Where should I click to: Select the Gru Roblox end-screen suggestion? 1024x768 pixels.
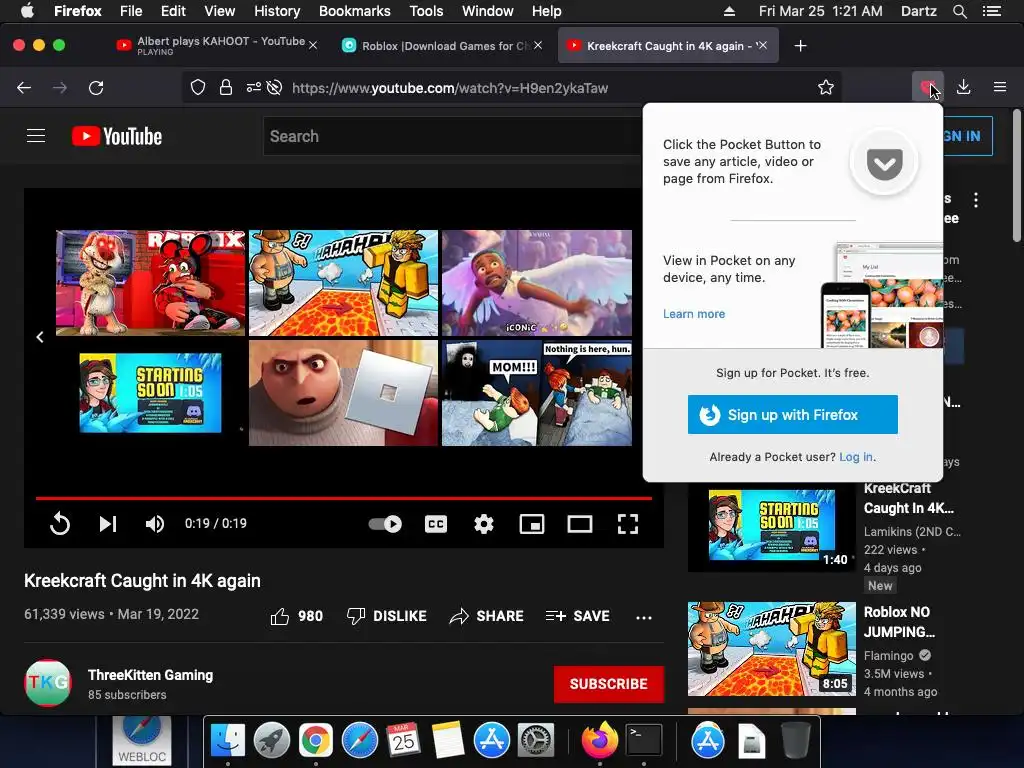[343, 393]
